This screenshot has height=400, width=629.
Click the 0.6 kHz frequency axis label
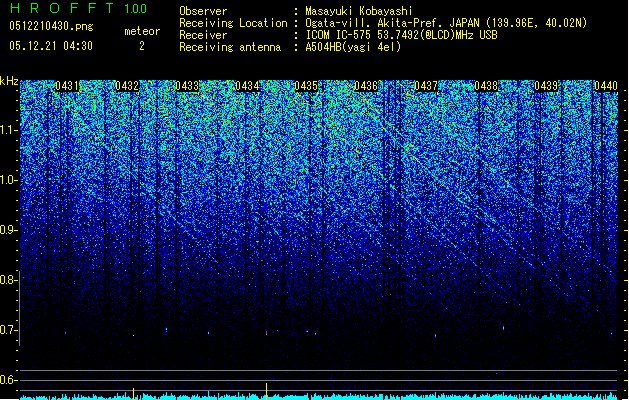(x=9, y=380)
